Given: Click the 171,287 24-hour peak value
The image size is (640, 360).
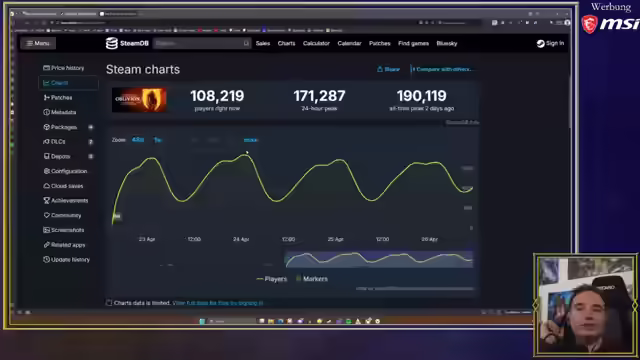Looking at the screenshot, I should click(x=319, y=96).
